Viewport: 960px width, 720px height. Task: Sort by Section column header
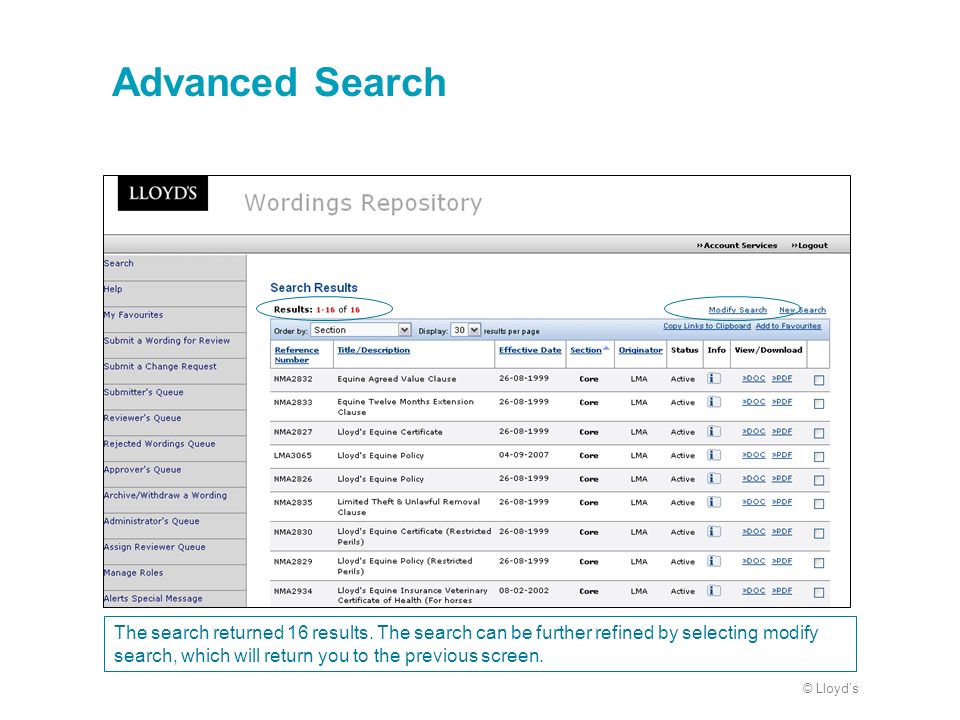[x=586, y=350]
